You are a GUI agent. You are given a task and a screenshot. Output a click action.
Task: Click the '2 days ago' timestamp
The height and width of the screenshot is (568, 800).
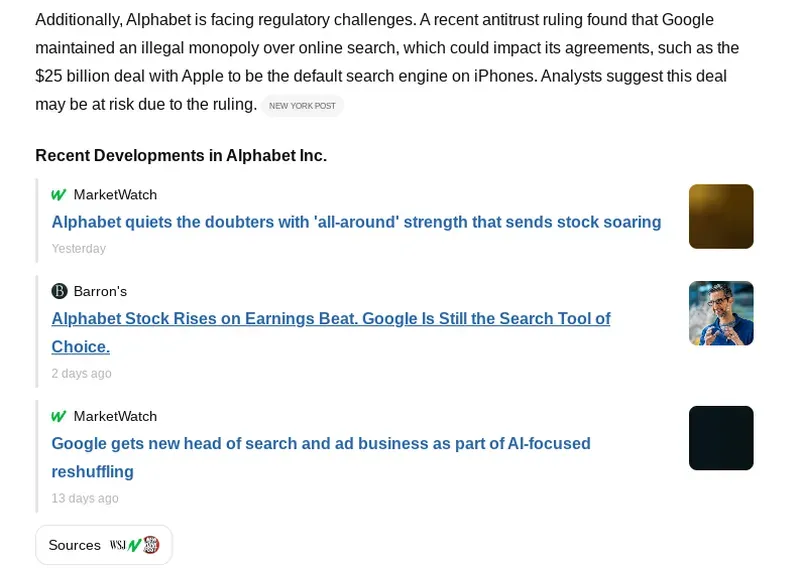pos(82,373)
